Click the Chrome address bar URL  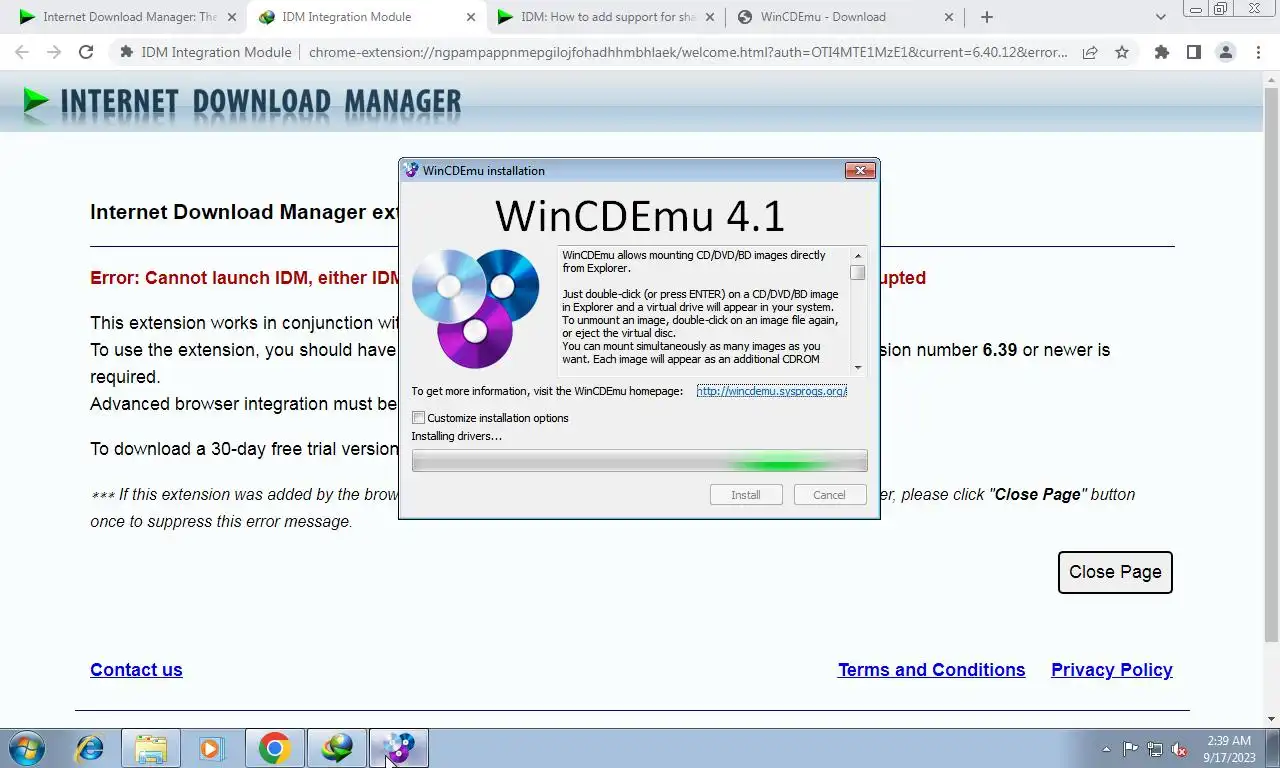click(687, 52)
